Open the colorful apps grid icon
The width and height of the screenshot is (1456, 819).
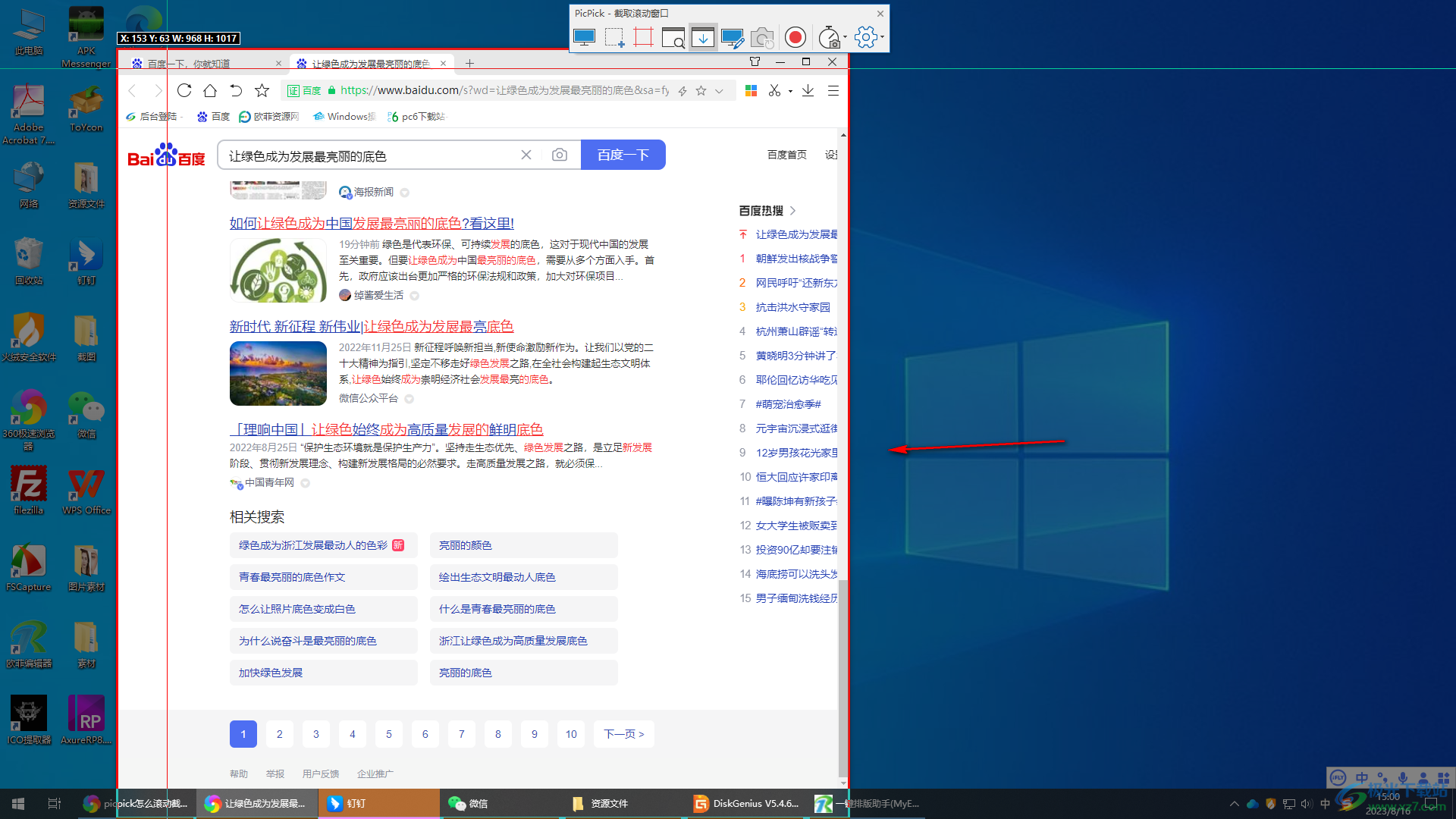(x=751, y=91)
